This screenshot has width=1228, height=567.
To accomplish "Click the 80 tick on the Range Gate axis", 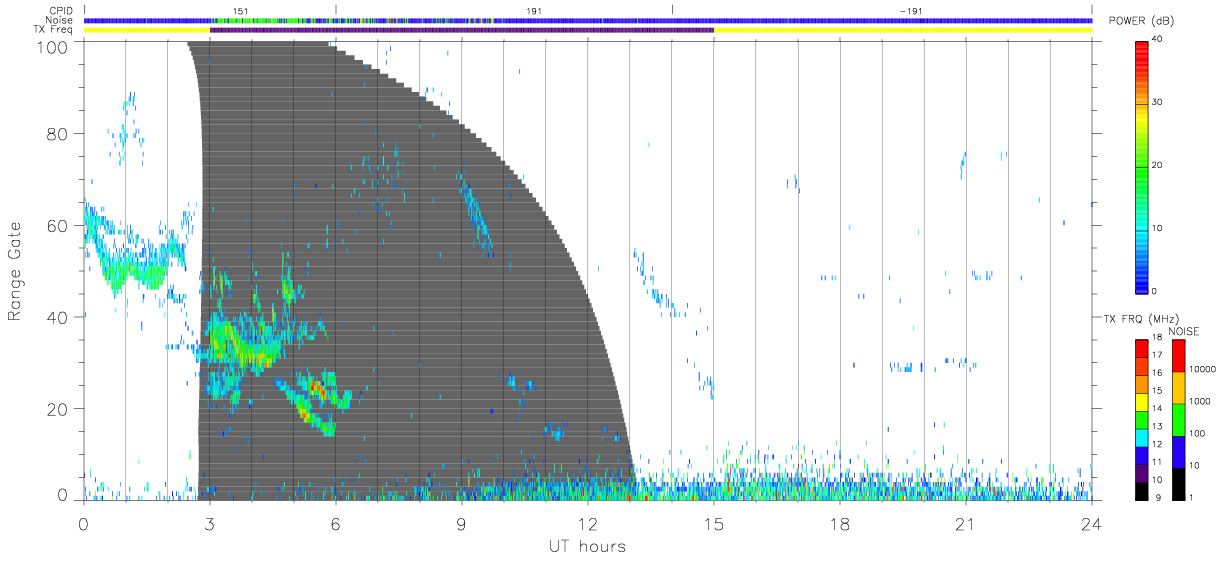I will pyautogui.click(x=58, y=134).
